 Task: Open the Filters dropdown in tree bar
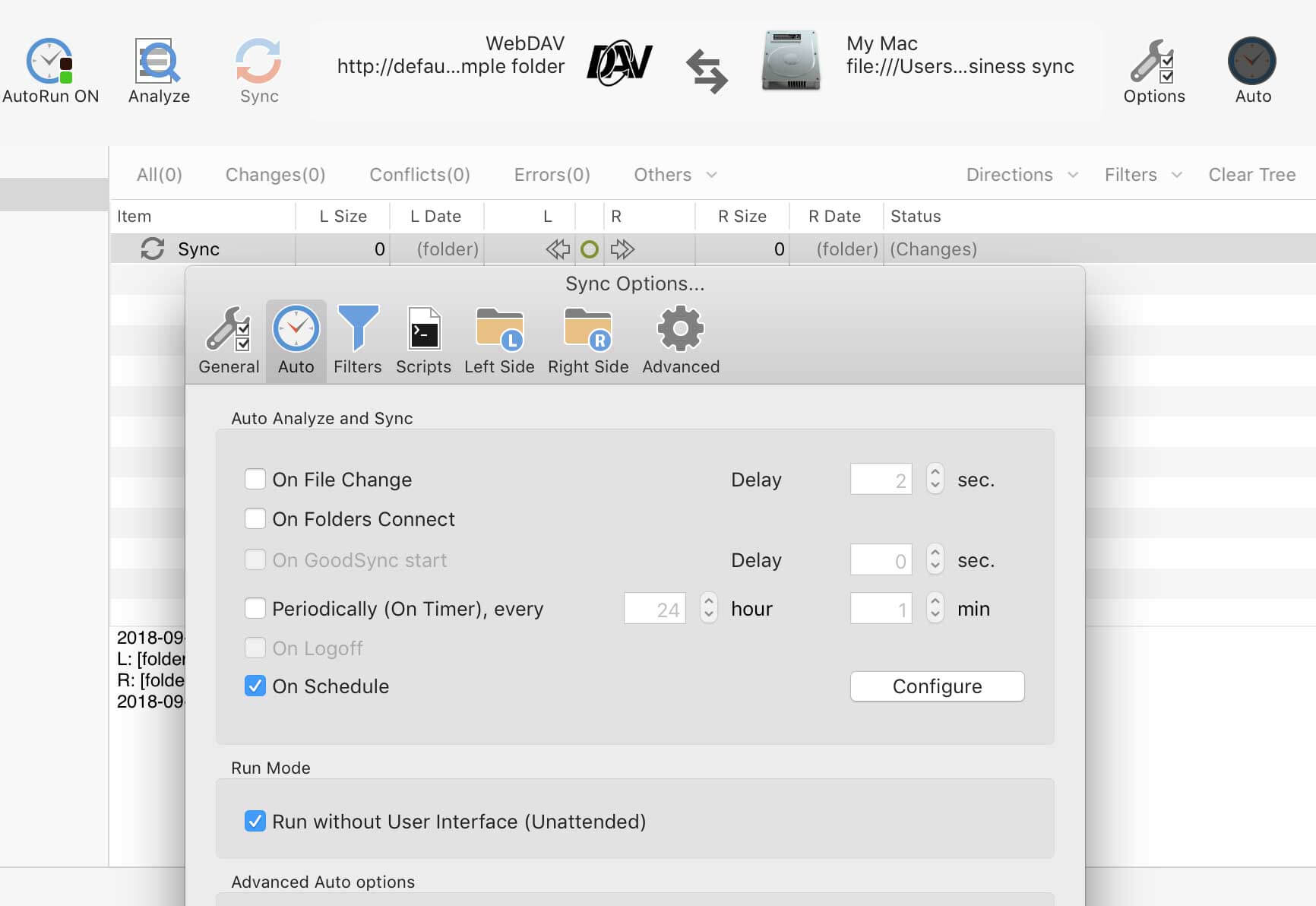tap(1143, 175)
